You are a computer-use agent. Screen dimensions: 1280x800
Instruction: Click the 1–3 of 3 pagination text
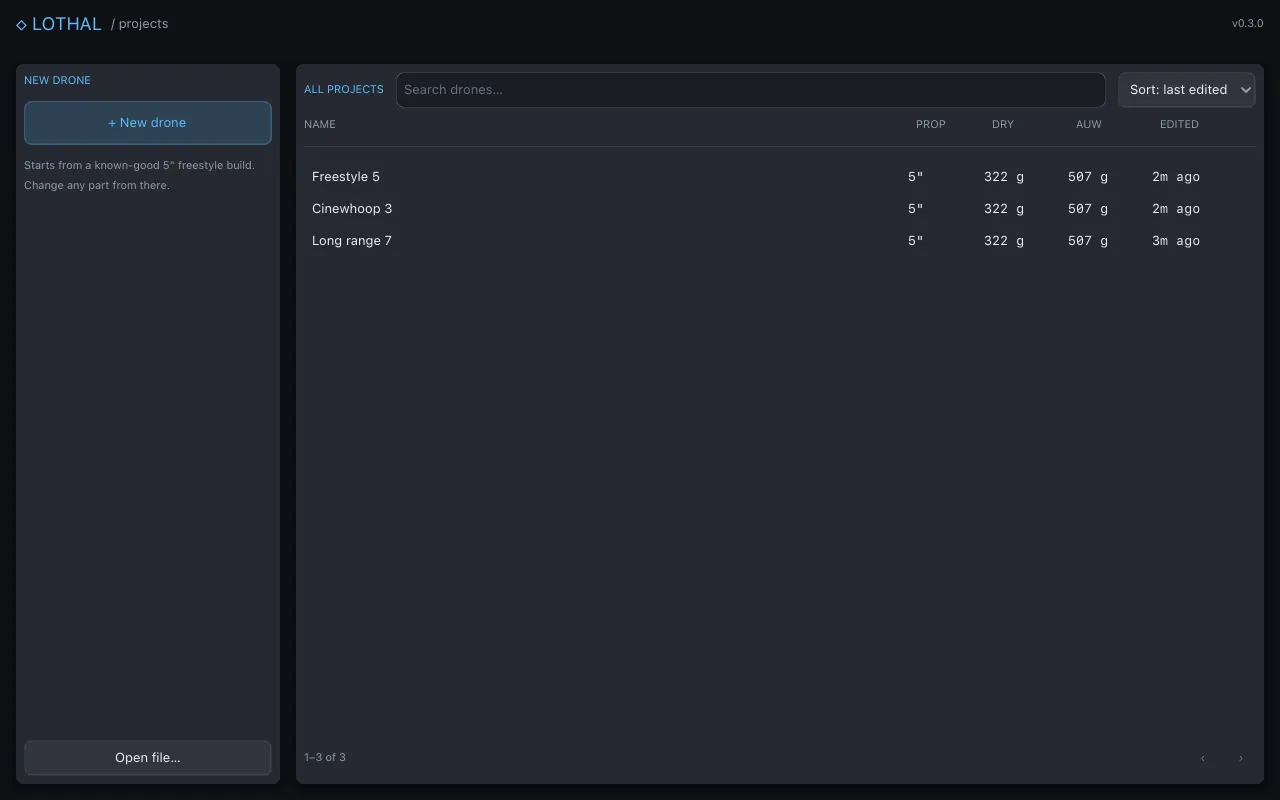pos(325,758)
